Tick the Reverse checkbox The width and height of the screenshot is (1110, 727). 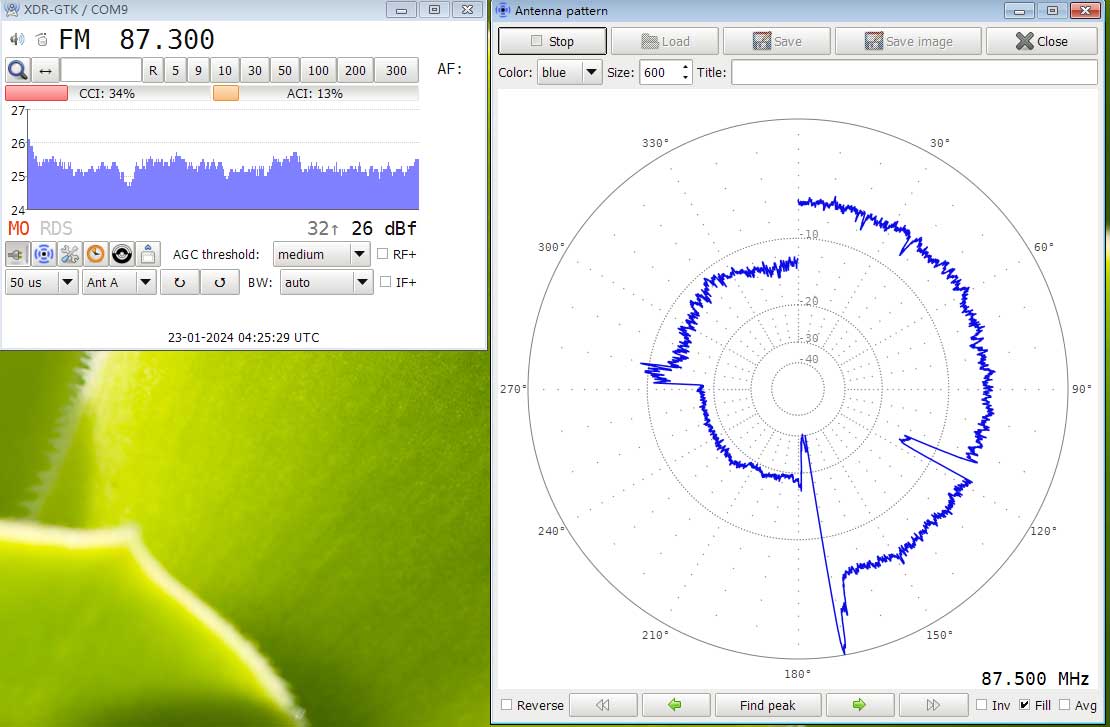coord(507,705)
